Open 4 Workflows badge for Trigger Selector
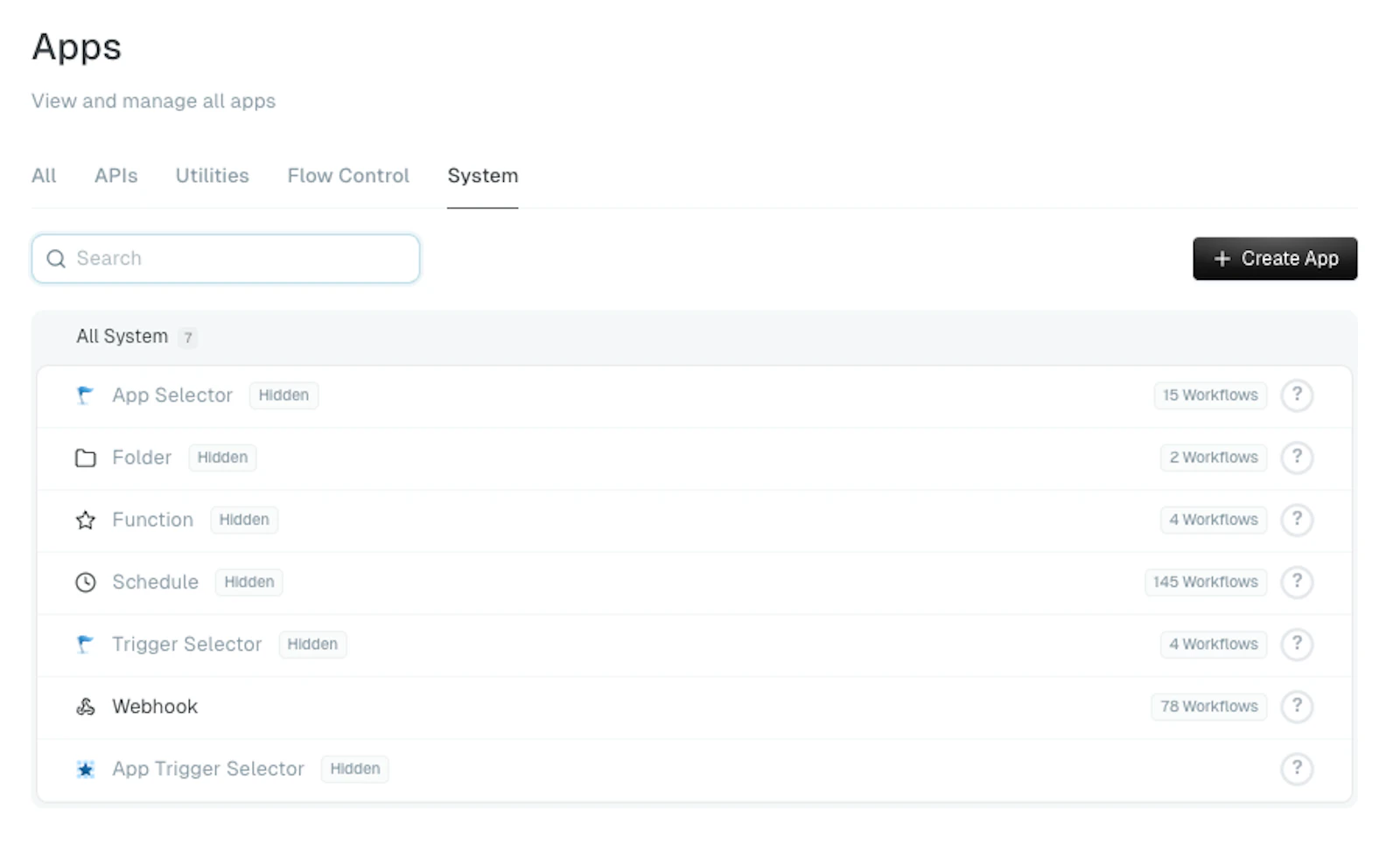The width and height of the screenshot is (1400, 844). [x=1214, y=645]
